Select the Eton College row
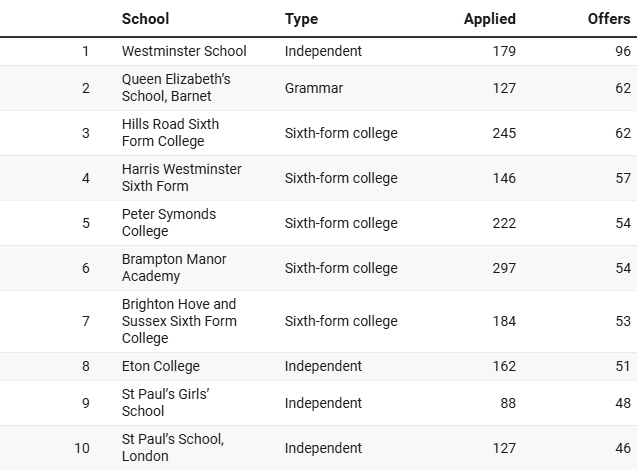The image size is (637, 470). coord(318,366)
